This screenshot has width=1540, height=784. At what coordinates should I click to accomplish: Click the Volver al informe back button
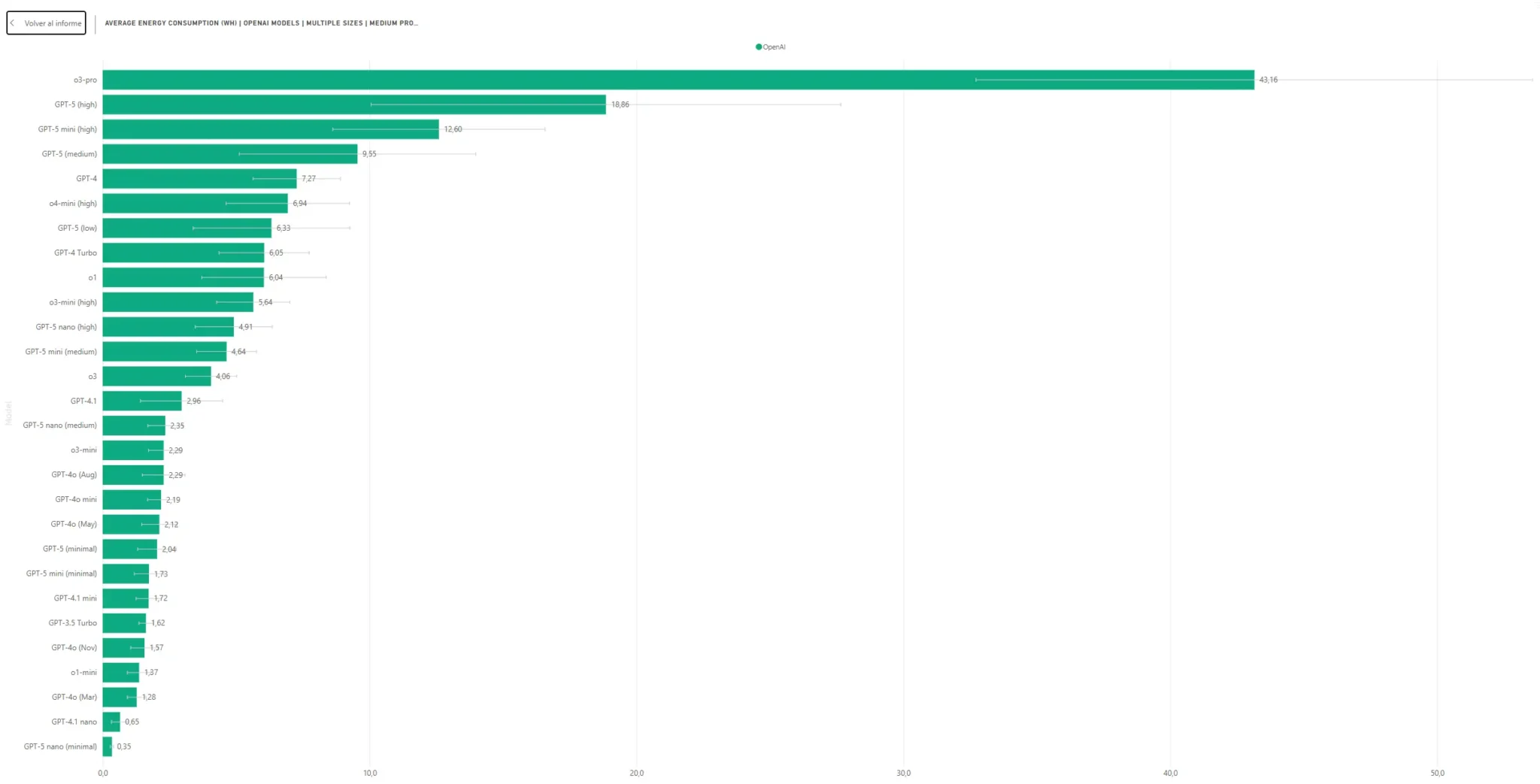click(x=46, y=23)
